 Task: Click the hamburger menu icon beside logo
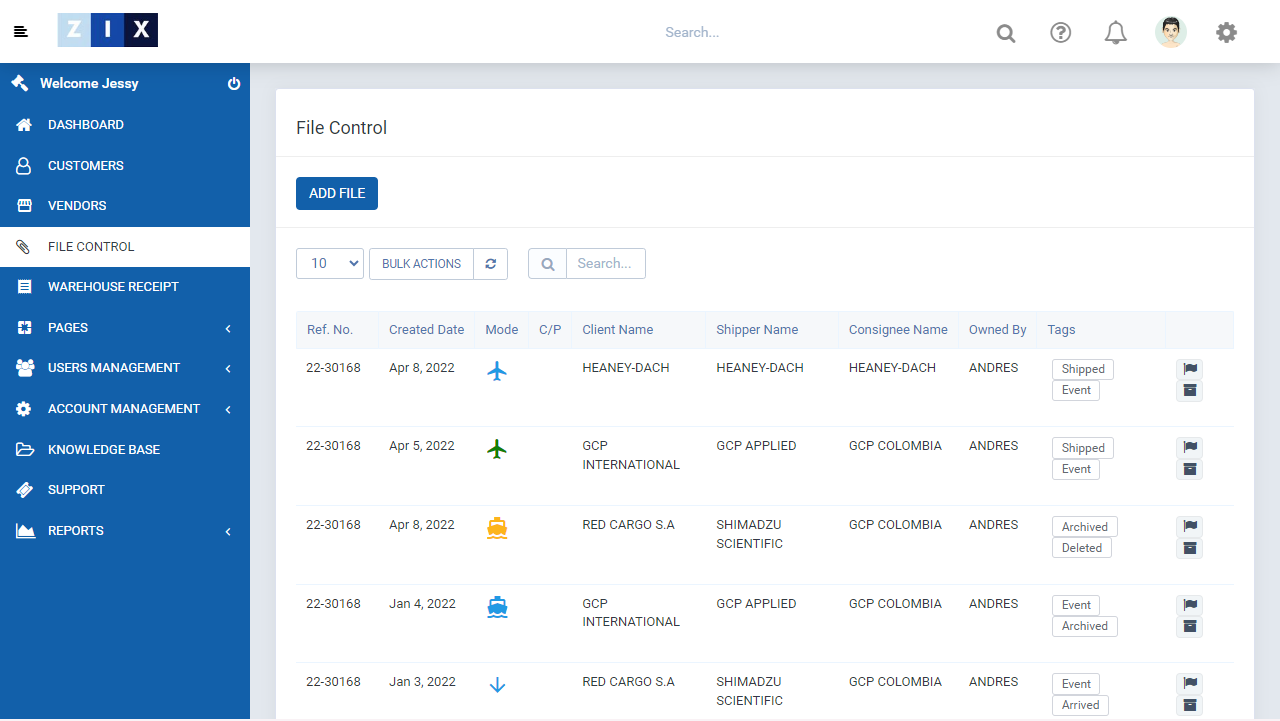pyautogui.click(x=21, y=32)
